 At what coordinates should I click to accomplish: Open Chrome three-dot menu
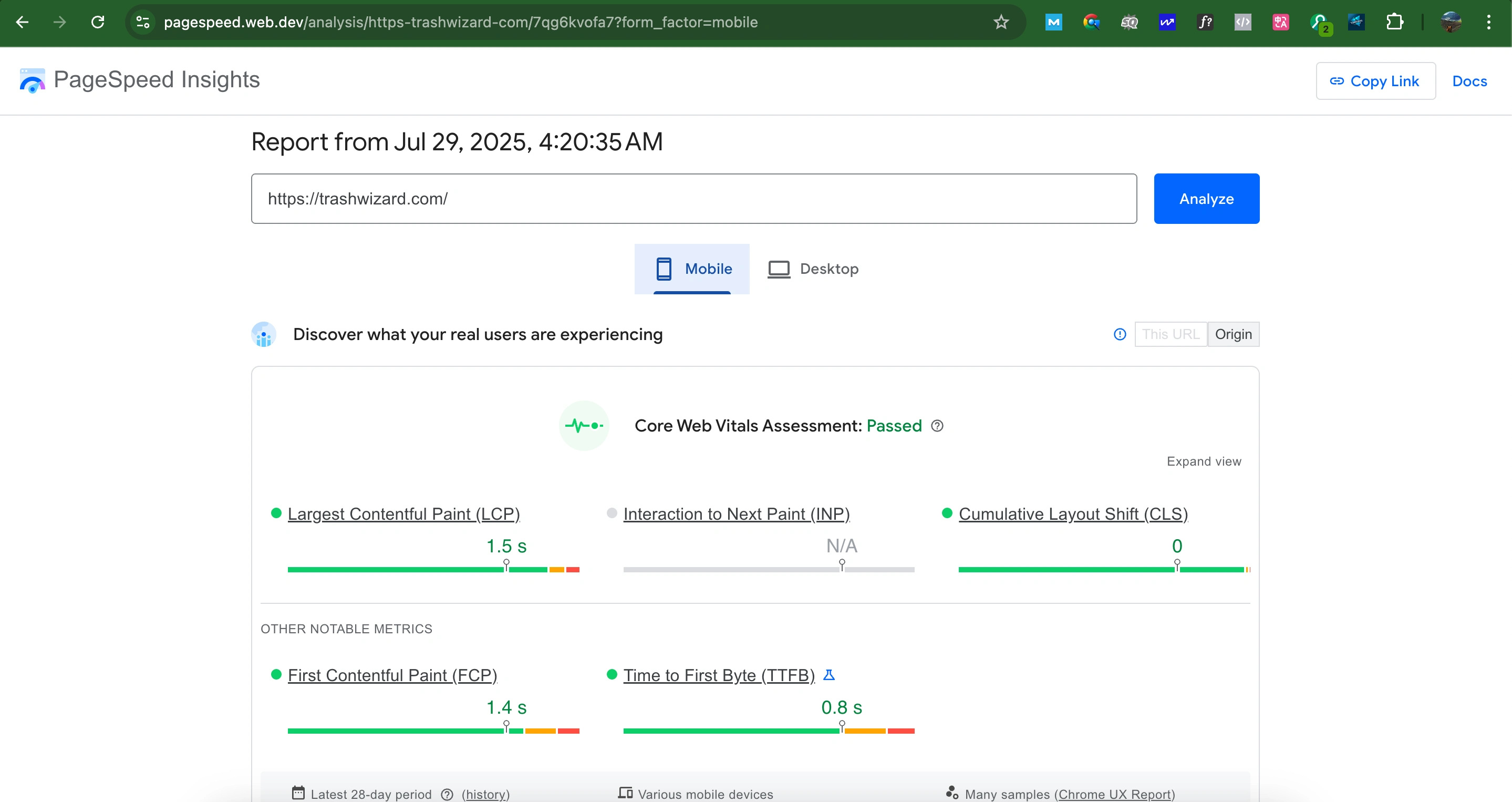click(1488, 22)
